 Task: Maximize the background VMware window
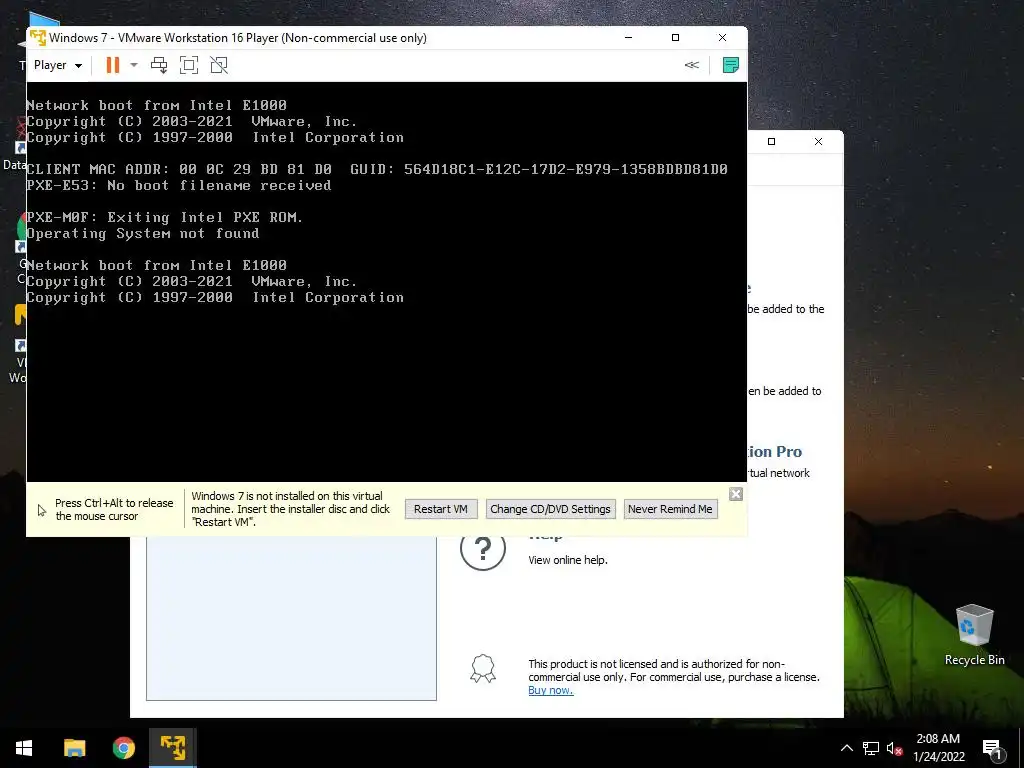coord(771,141)
